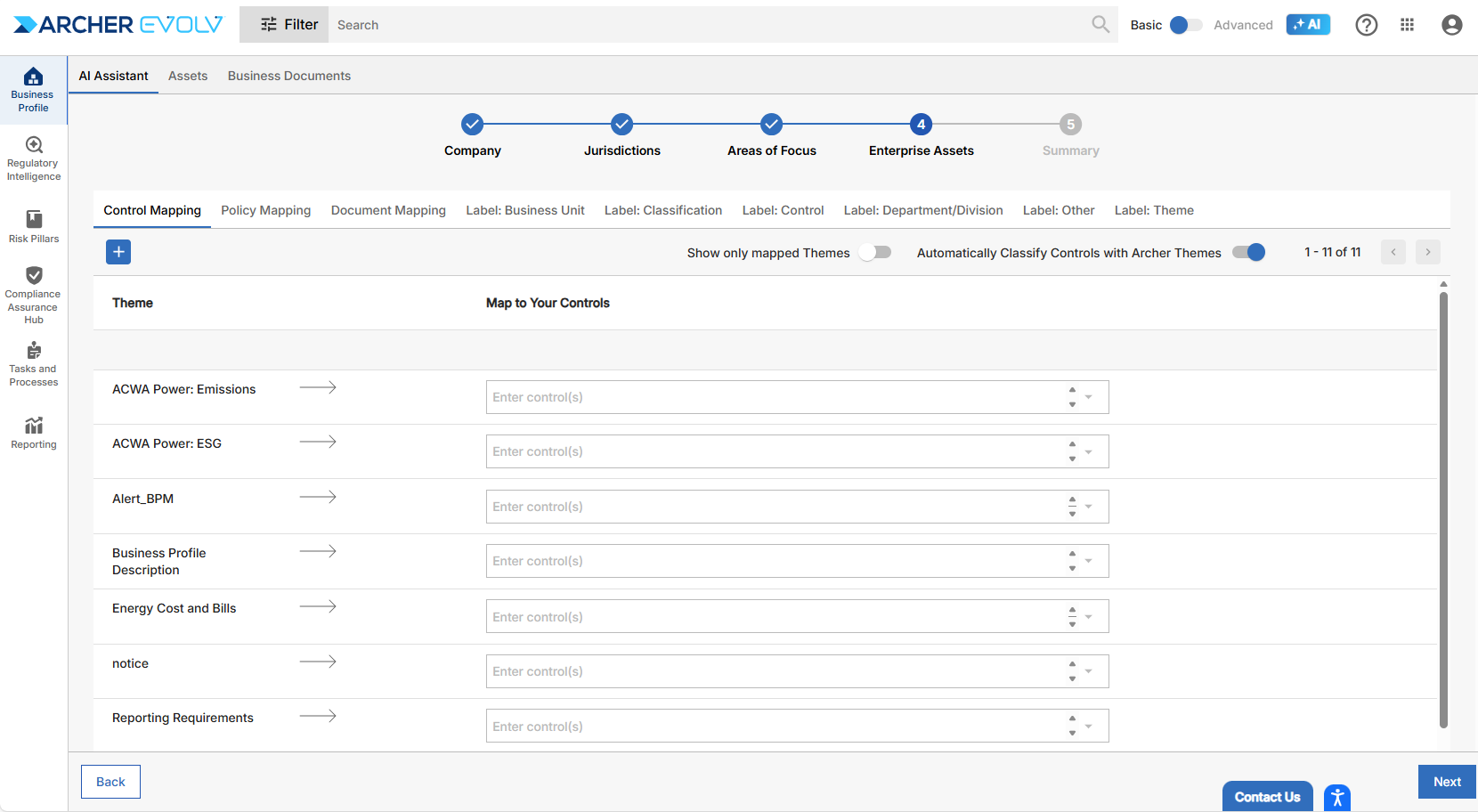This screenshot has height=812, width=1478.
Task: Expand the Alert_BPM controls dropdown arrow
Action: (1088, 507)
